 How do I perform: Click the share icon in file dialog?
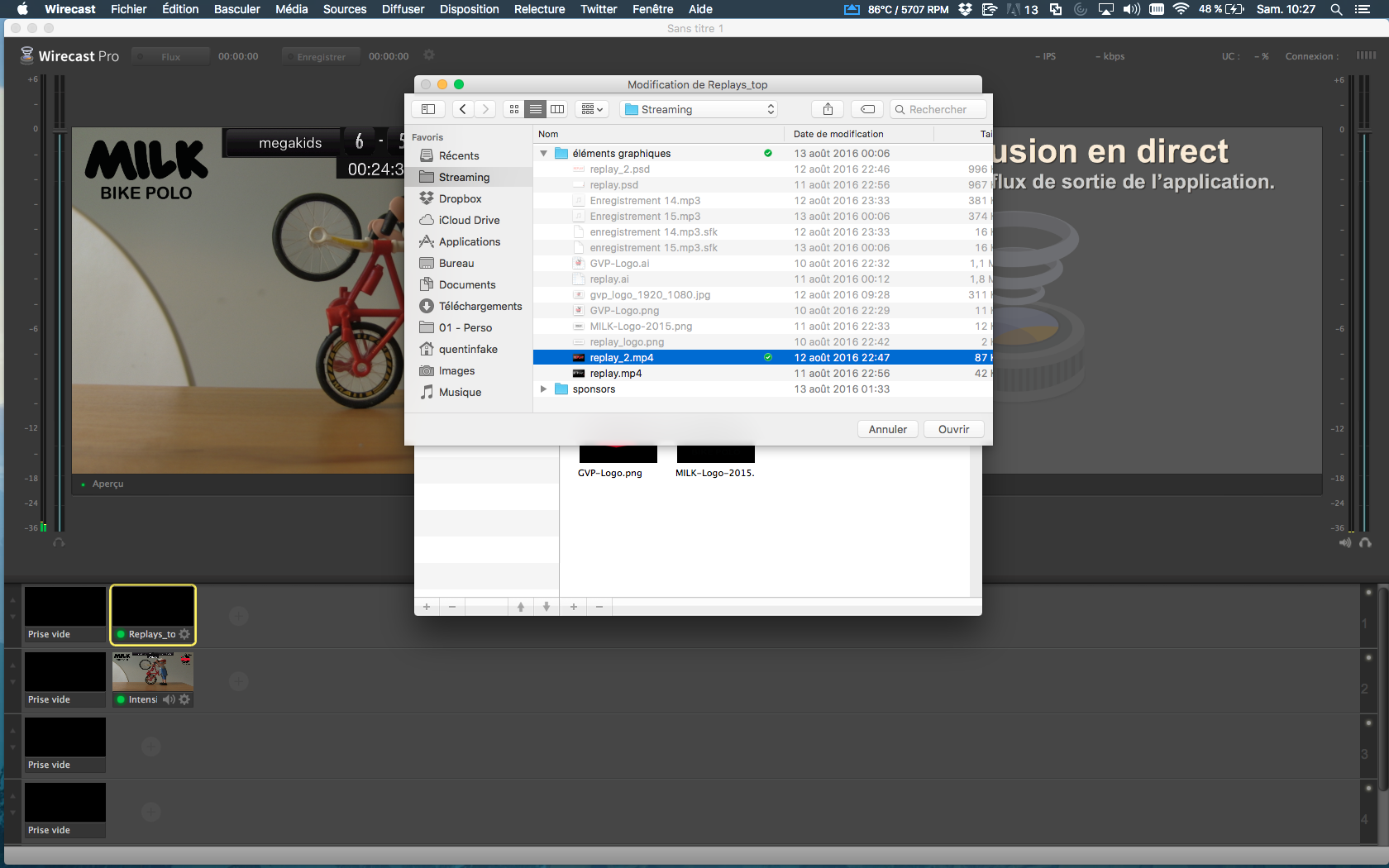[828, 109]
